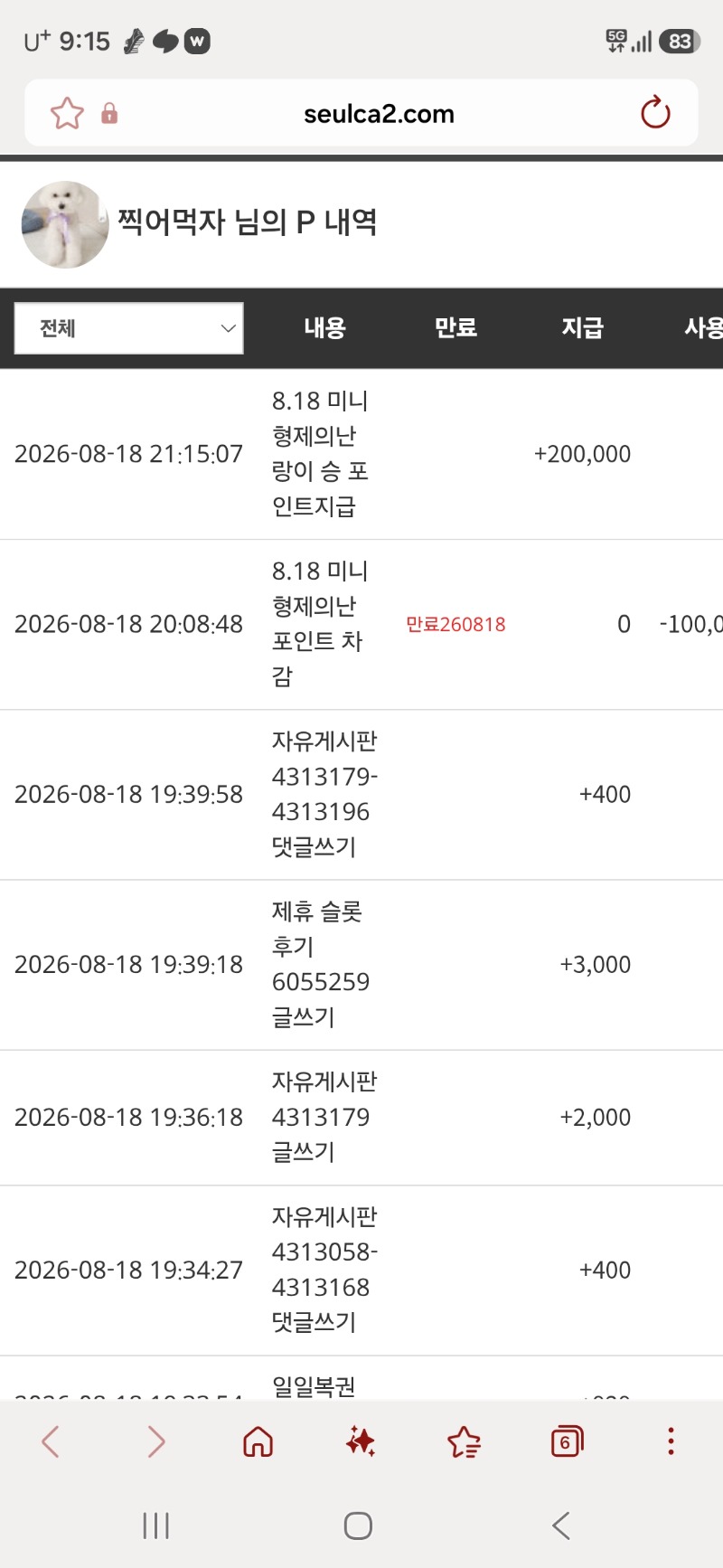Open the 전체 filter dropdown

129,328
